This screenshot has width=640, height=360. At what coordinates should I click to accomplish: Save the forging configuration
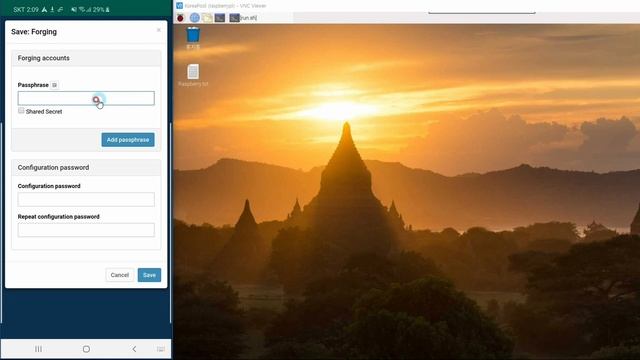tap(149, 275)
